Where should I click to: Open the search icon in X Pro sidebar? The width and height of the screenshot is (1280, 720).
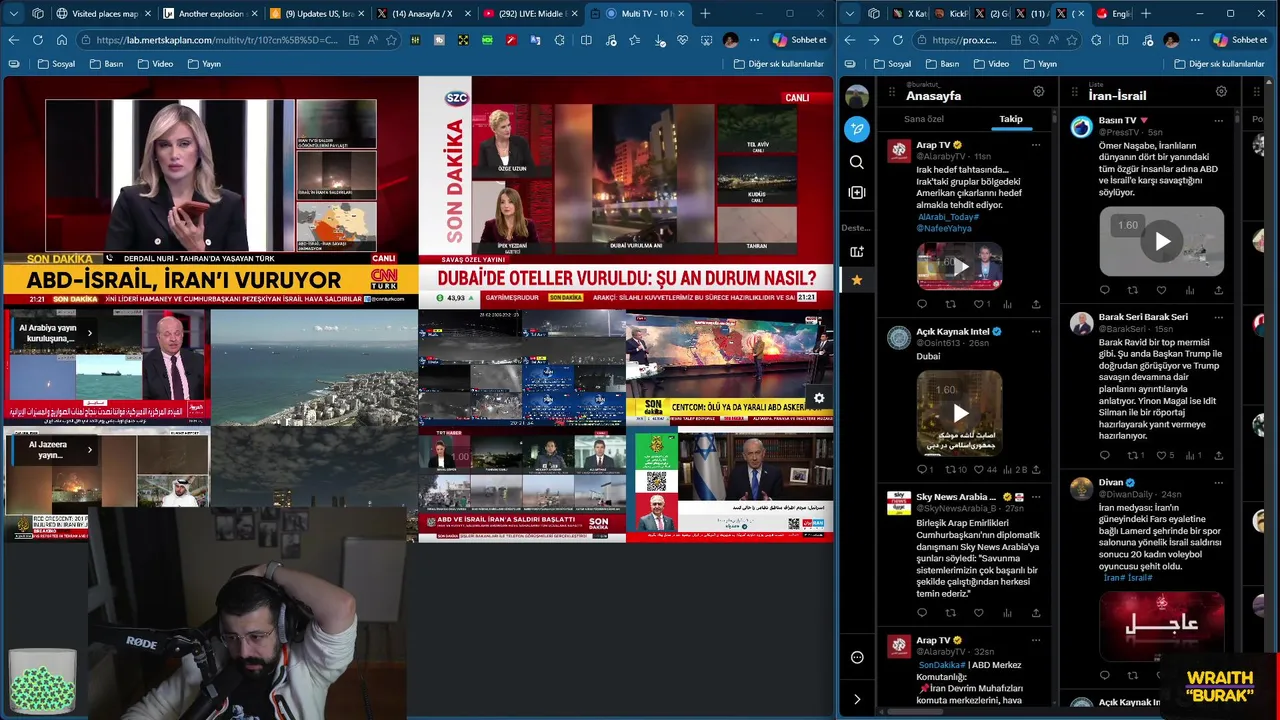point(857,162)
